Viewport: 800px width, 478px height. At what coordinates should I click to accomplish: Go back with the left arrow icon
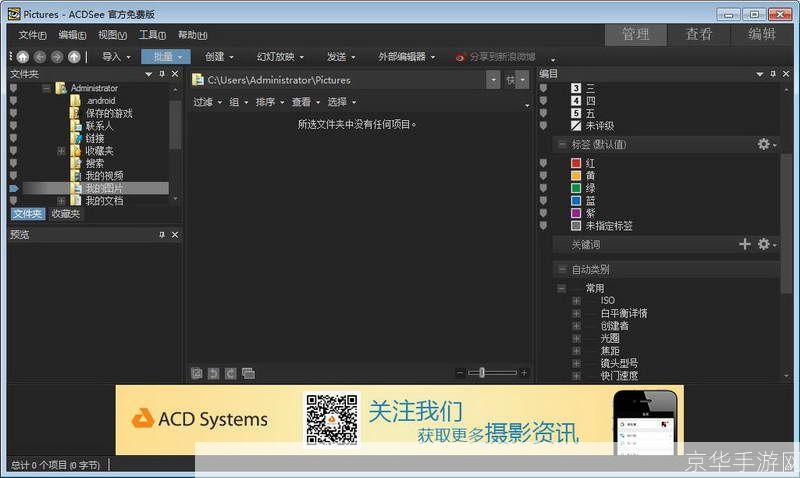click(x=40, y=57)
